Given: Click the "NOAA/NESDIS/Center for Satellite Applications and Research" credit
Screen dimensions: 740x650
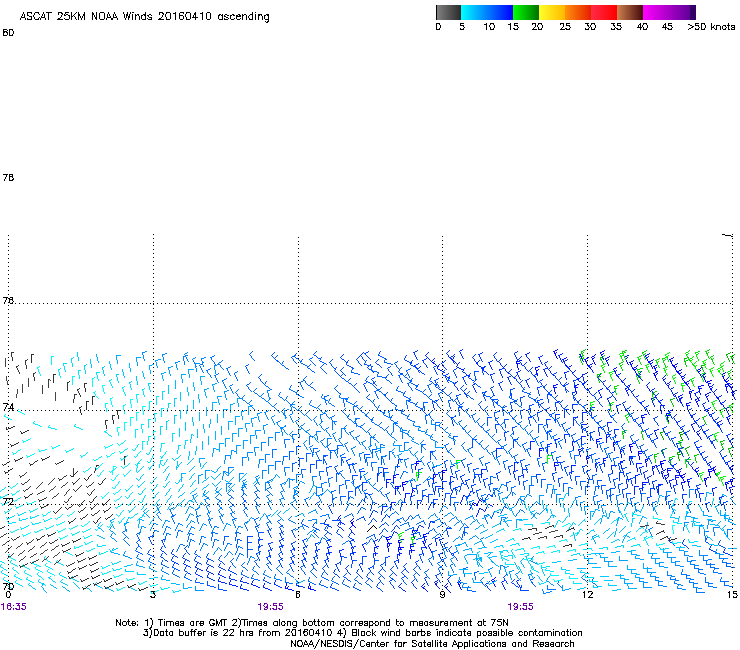Looking at the screenshot, I should (432, 644).
